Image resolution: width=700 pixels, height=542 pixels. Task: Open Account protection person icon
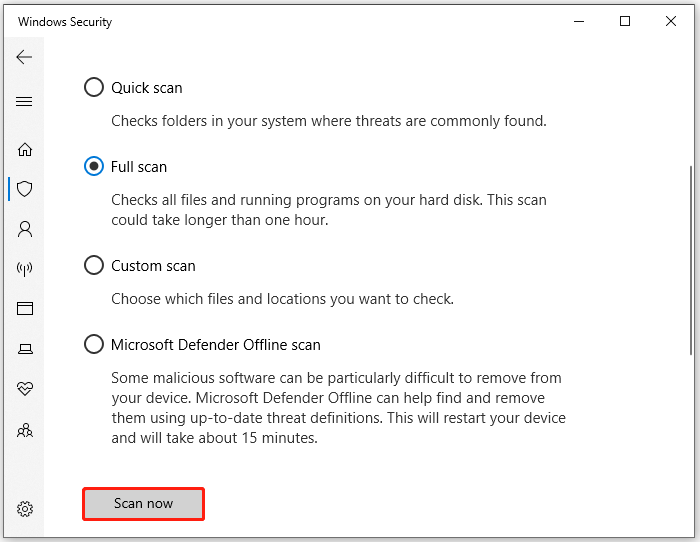[25, 229]
